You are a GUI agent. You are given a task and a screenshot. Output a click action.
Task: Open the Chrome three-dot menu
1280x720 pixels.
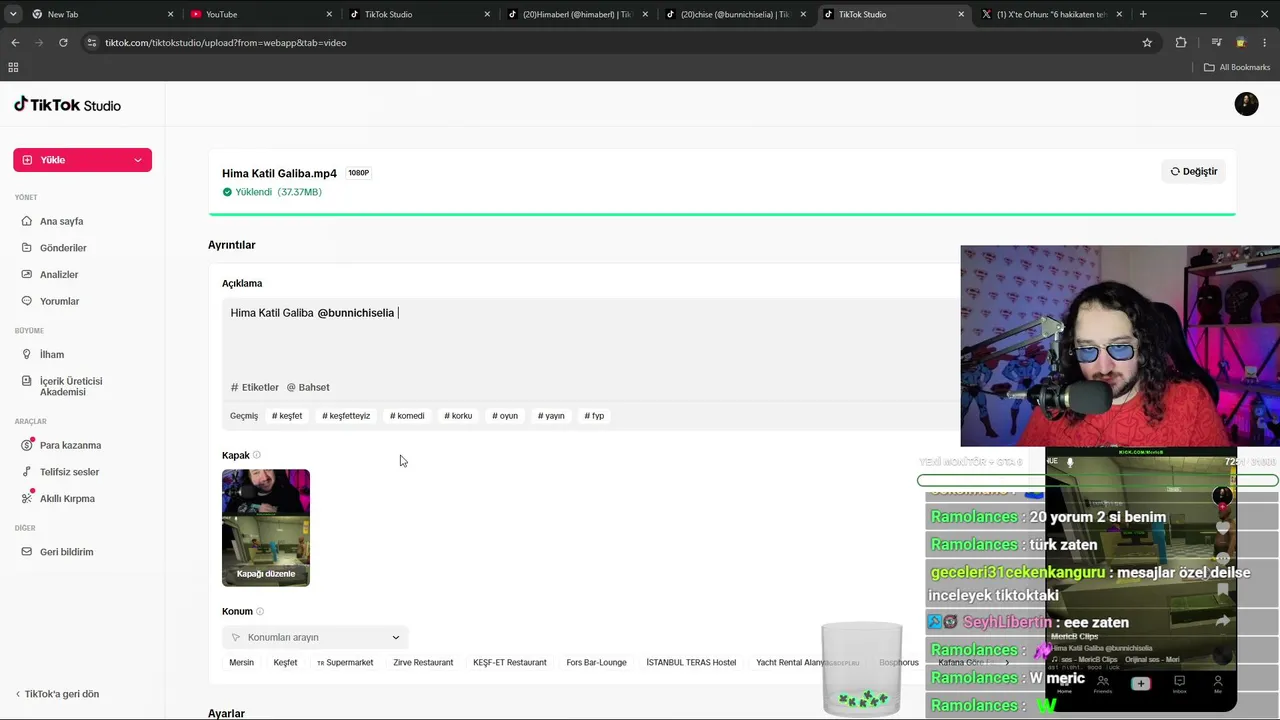[1265, 43]
